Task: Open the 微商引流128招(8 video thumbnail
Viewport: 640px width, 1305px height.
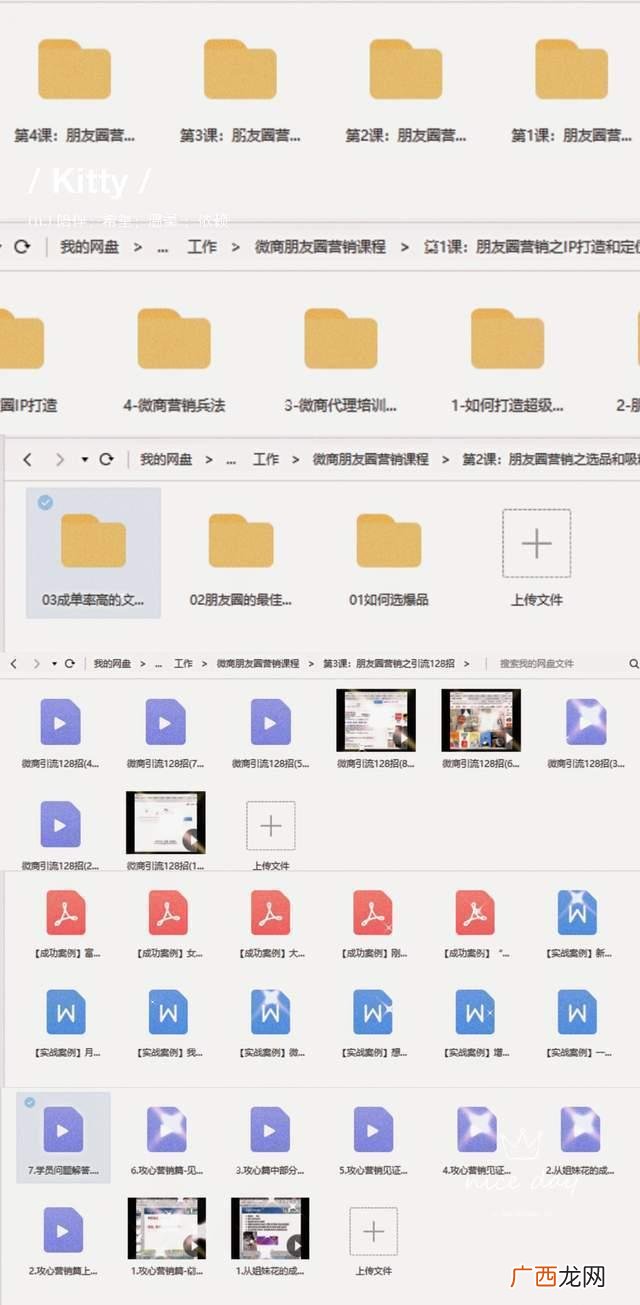Action: (376, 720)
